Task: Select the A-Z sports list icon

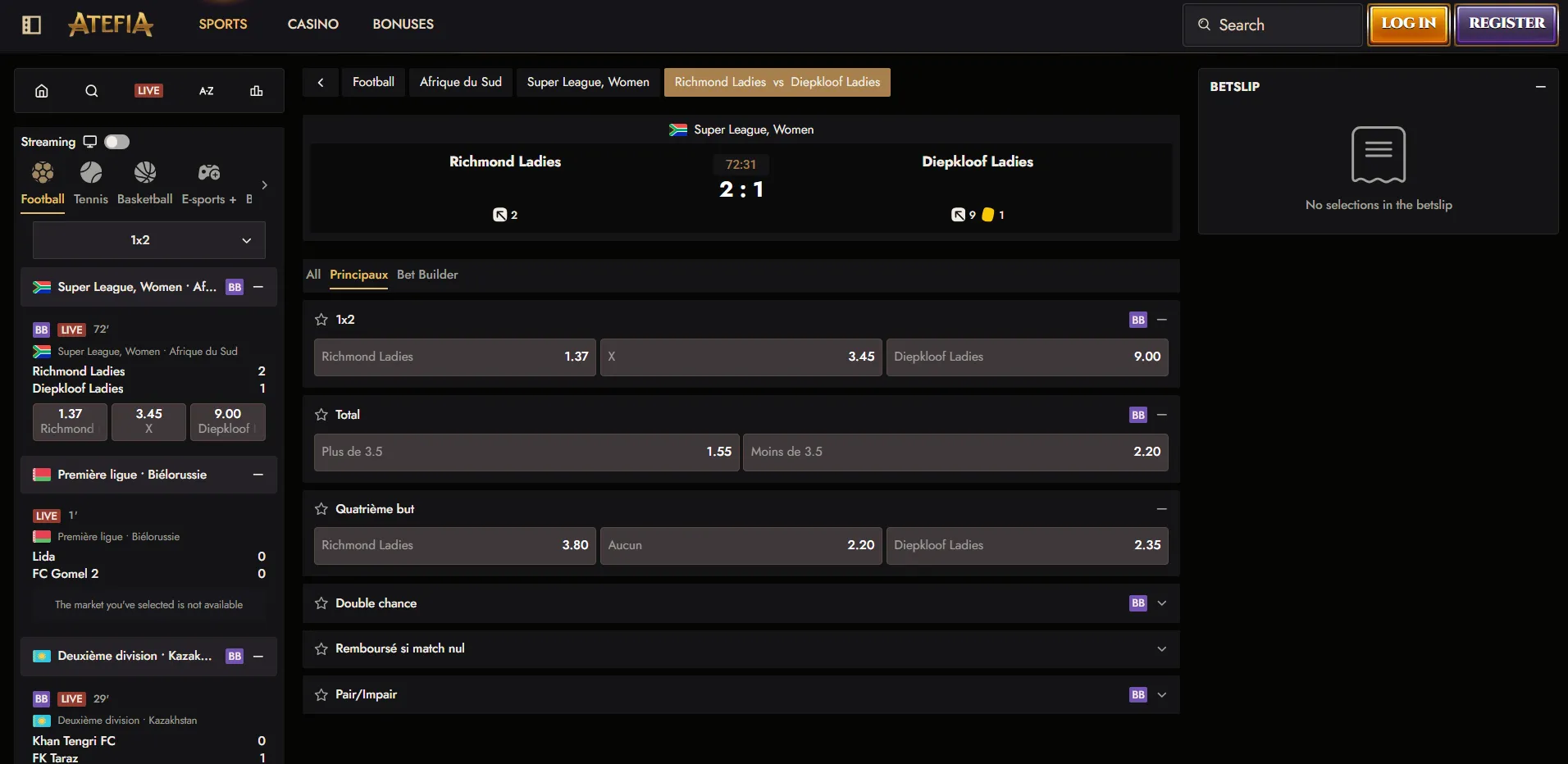Action: (207, 91)
